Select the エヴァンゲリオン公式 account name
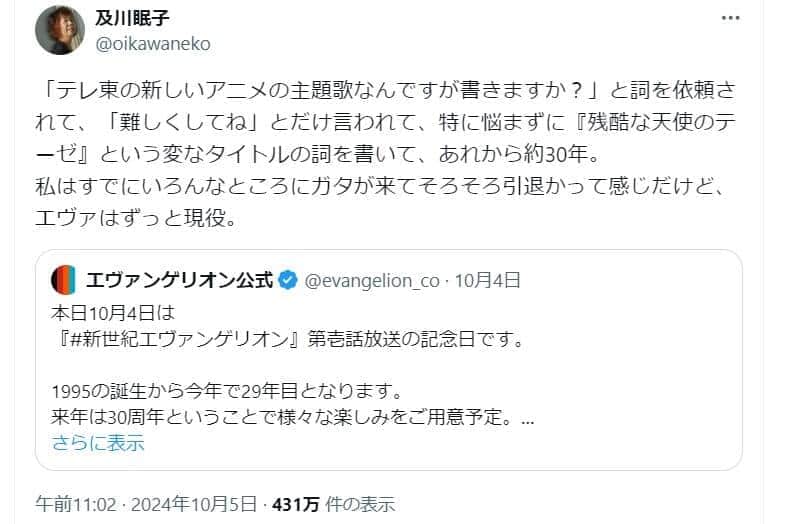The image size is (792, 524). point(178,280)
